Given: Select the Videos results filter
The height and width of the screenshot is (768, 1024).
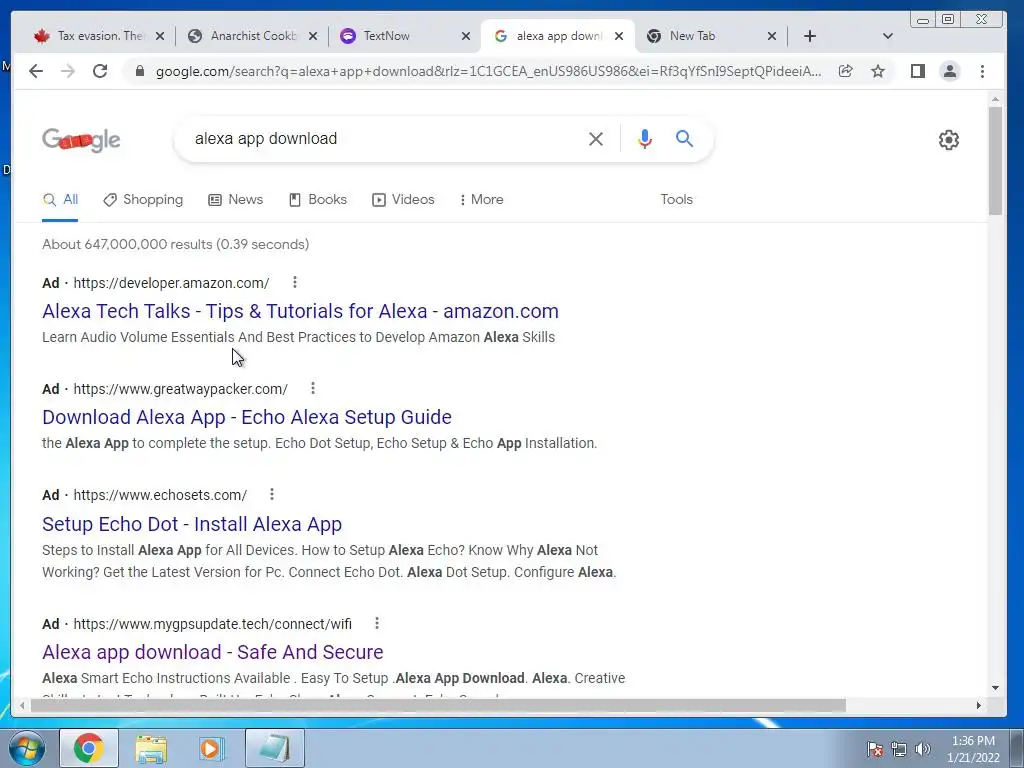Looking at the screenshot, I should pos(403,200).
